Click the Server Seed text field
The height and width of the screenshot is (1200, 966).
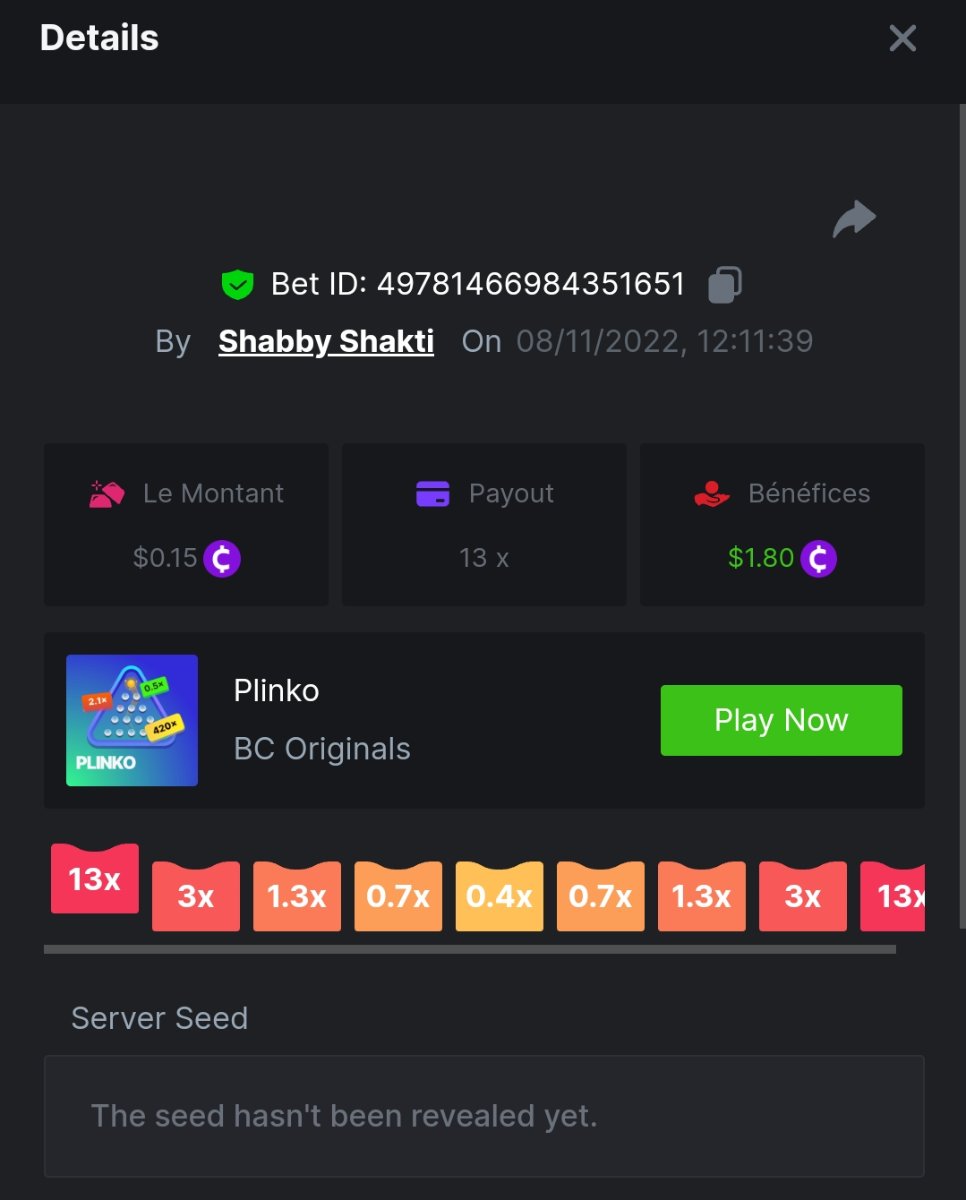(484, 1116)
